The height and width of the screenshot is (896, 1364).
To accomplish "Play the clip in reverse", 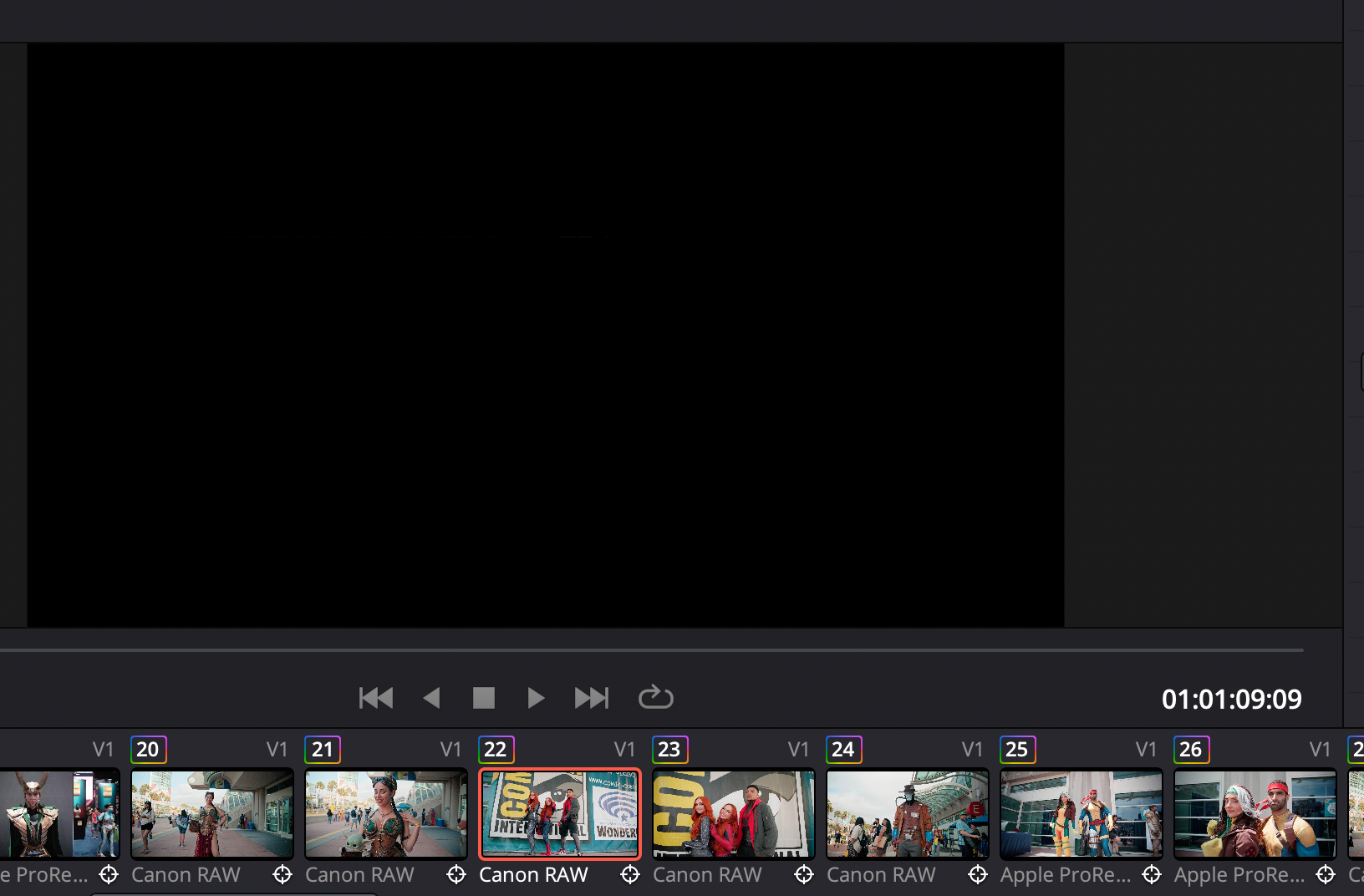I will coord(431,698).
